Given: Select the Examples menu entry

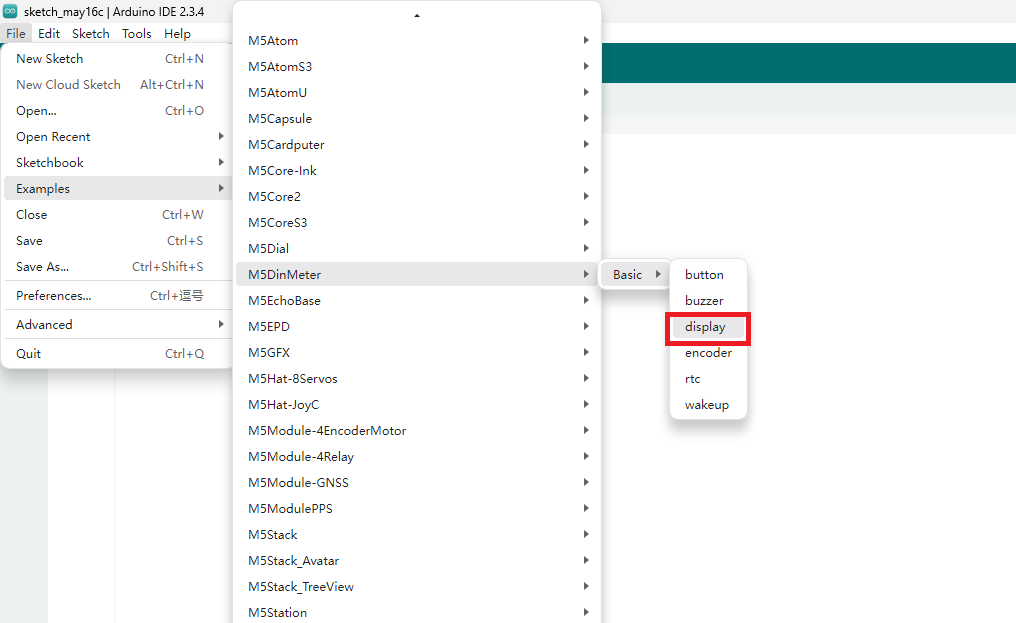Looking at the screenshot, I should pyautogui.click(x=117, y=188).
